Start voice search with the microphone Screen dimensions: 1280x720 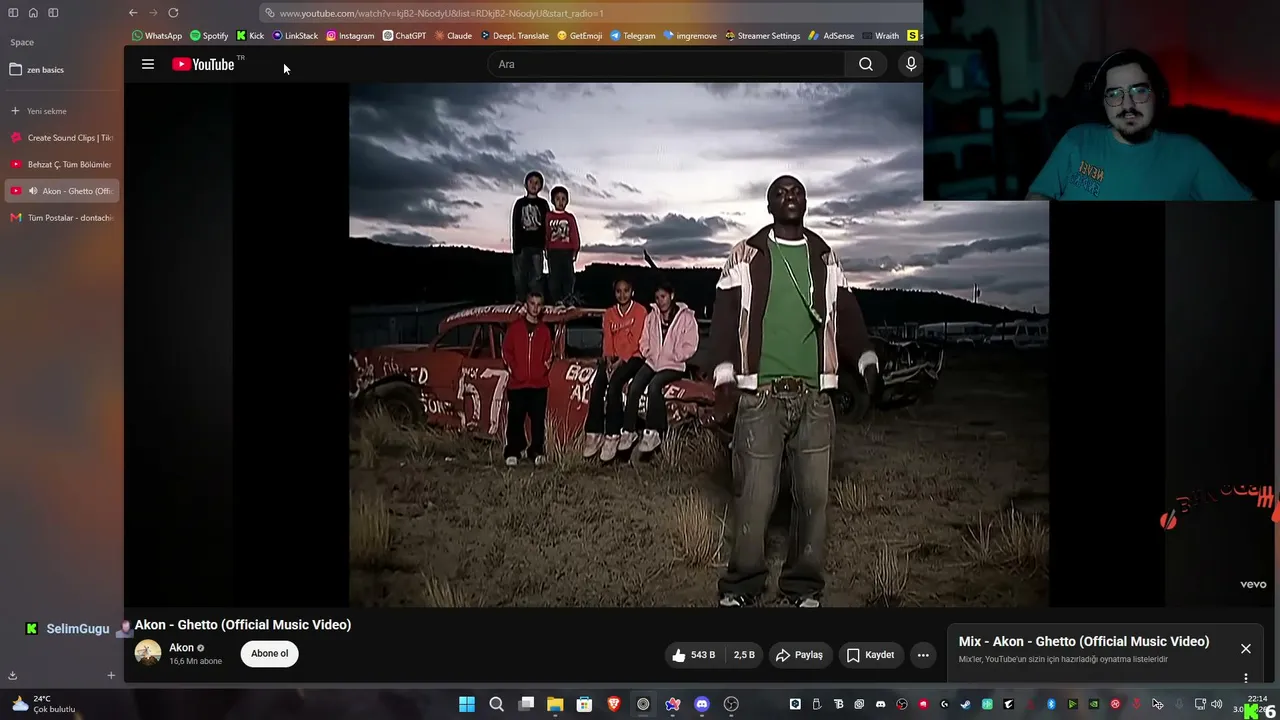911,64
